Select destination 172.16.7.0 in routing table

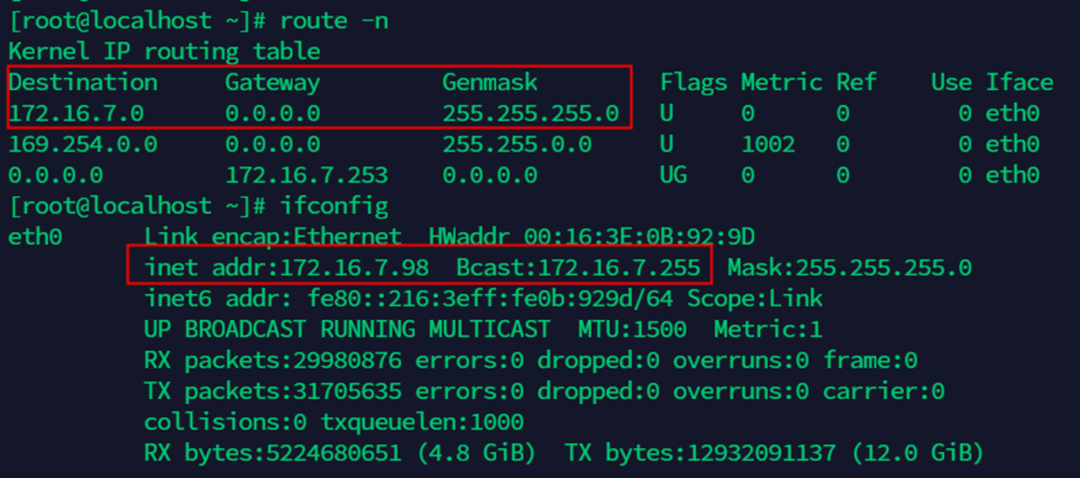[76, 114]
